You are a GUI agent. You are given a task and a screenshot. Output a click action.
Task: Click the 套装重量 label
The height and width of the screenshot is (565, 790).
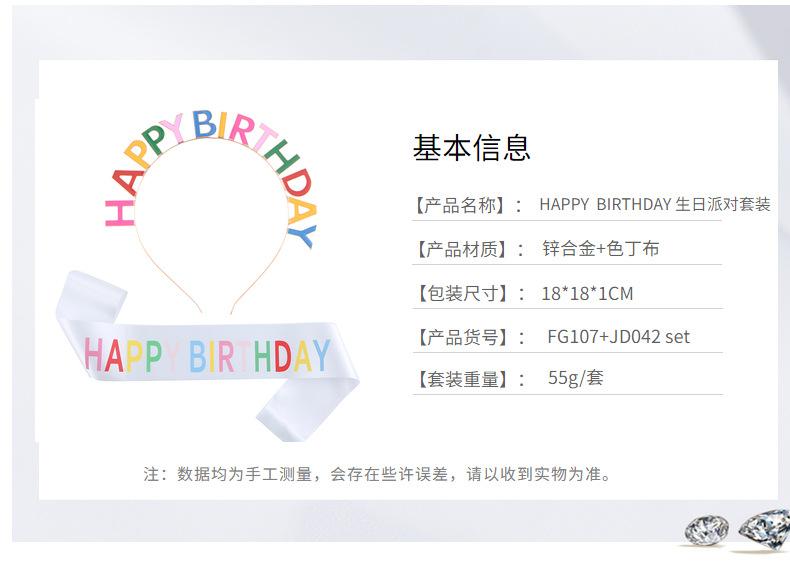[460, 379]
